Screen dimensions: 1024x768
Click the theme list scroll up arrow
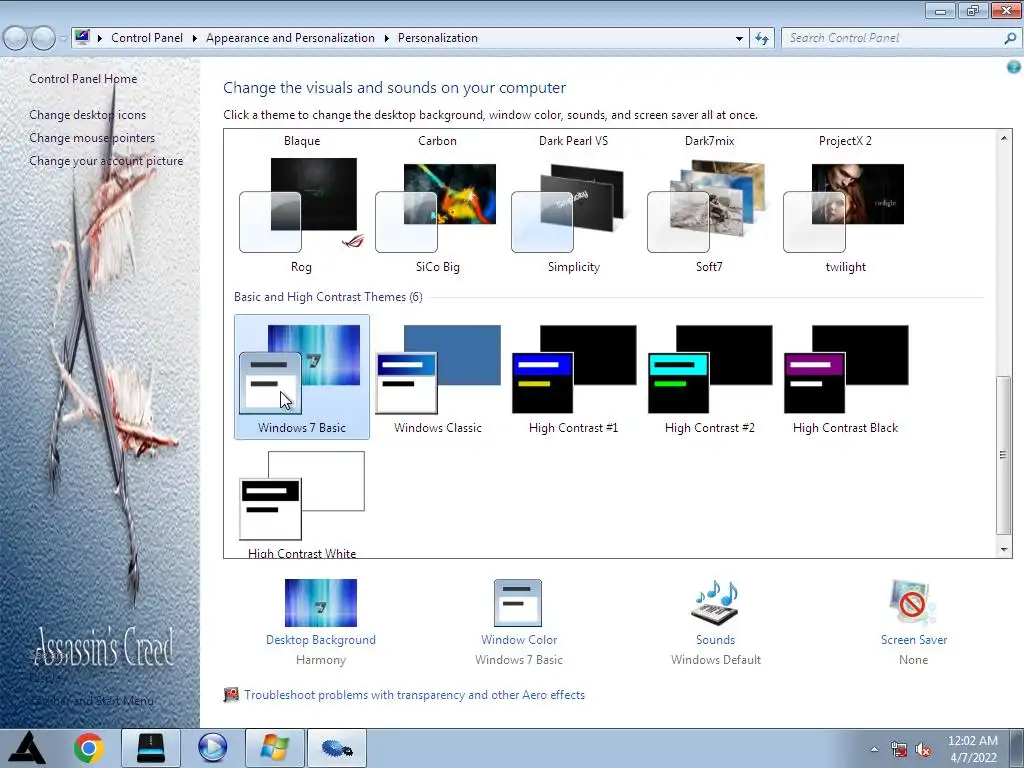(1004, 138)
